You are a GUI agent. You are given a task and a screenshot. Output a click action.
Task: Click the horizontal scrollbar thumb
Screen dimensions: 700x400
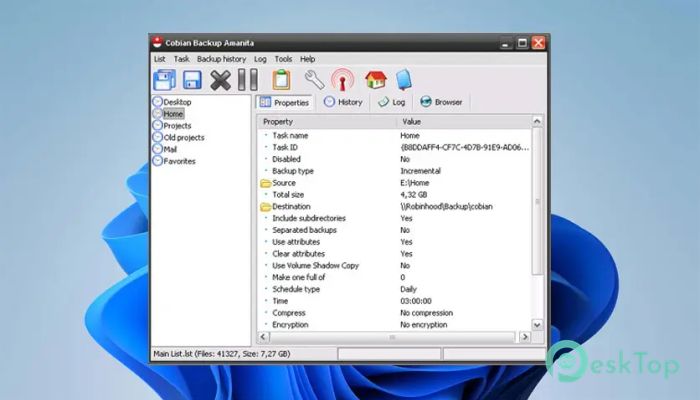click(x=392, y=337)
